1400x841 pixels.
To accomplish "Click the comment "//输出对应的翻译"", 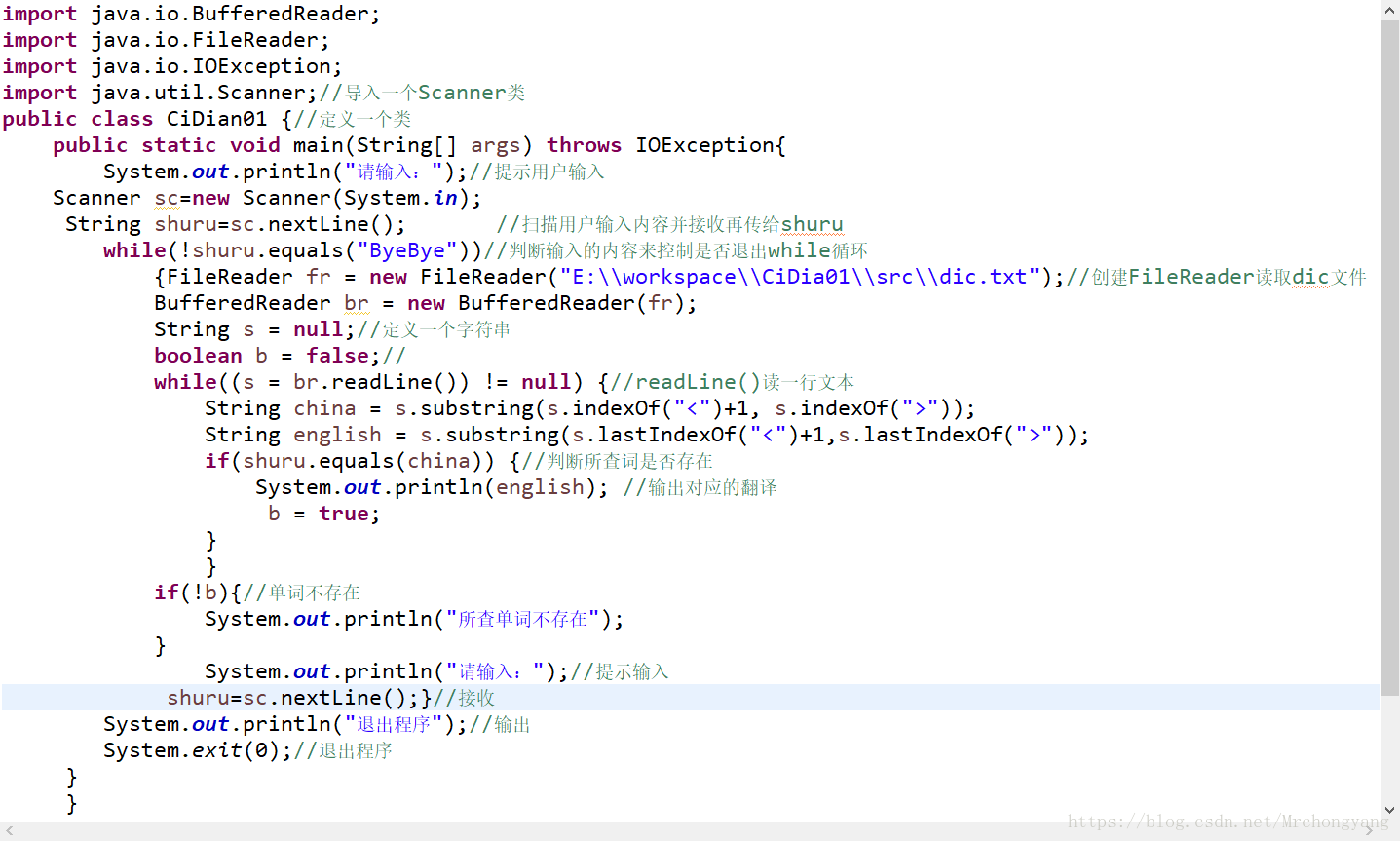I will pos(700,487).
